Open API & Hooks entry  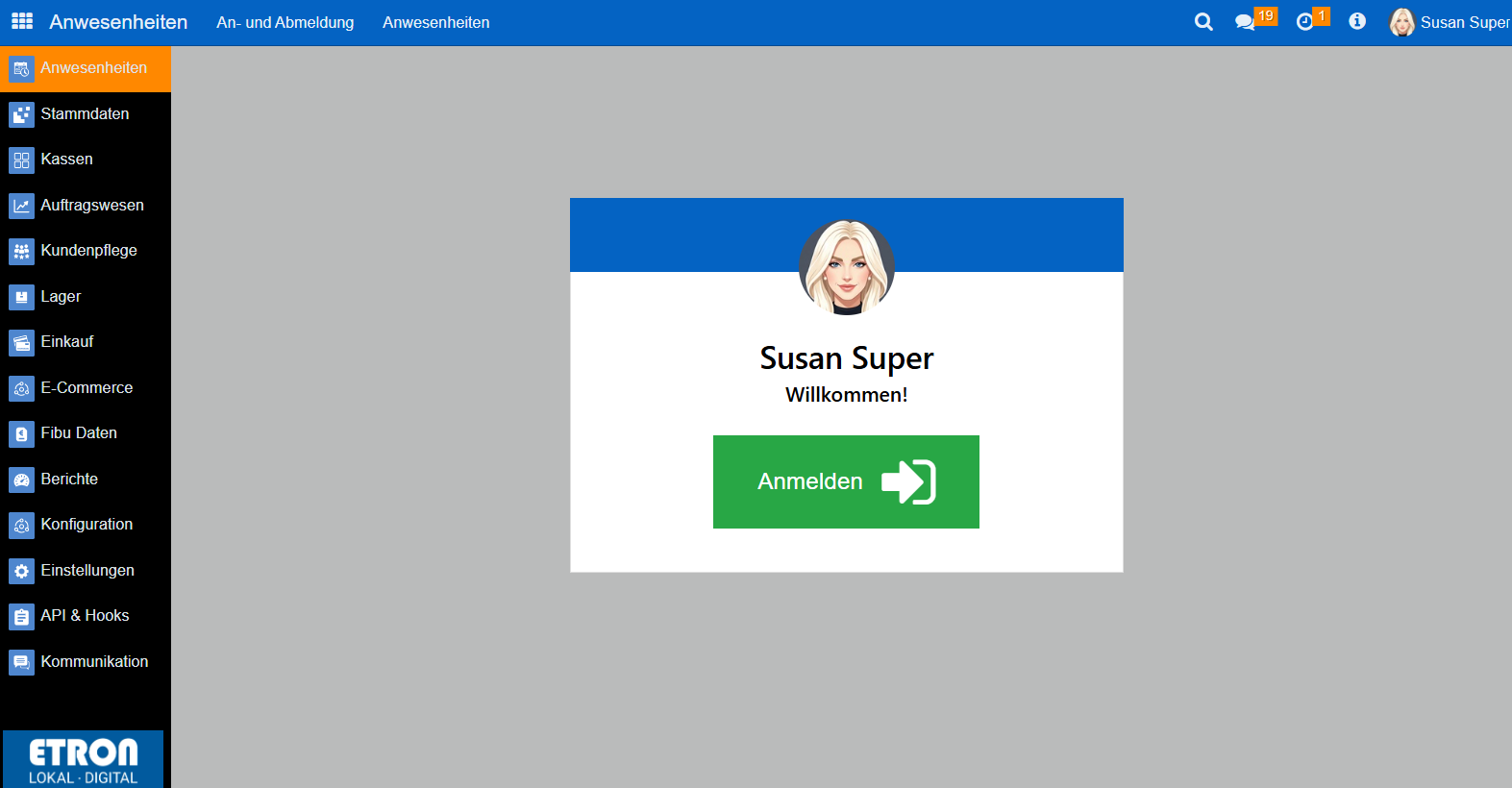click(x=85, y=615)
